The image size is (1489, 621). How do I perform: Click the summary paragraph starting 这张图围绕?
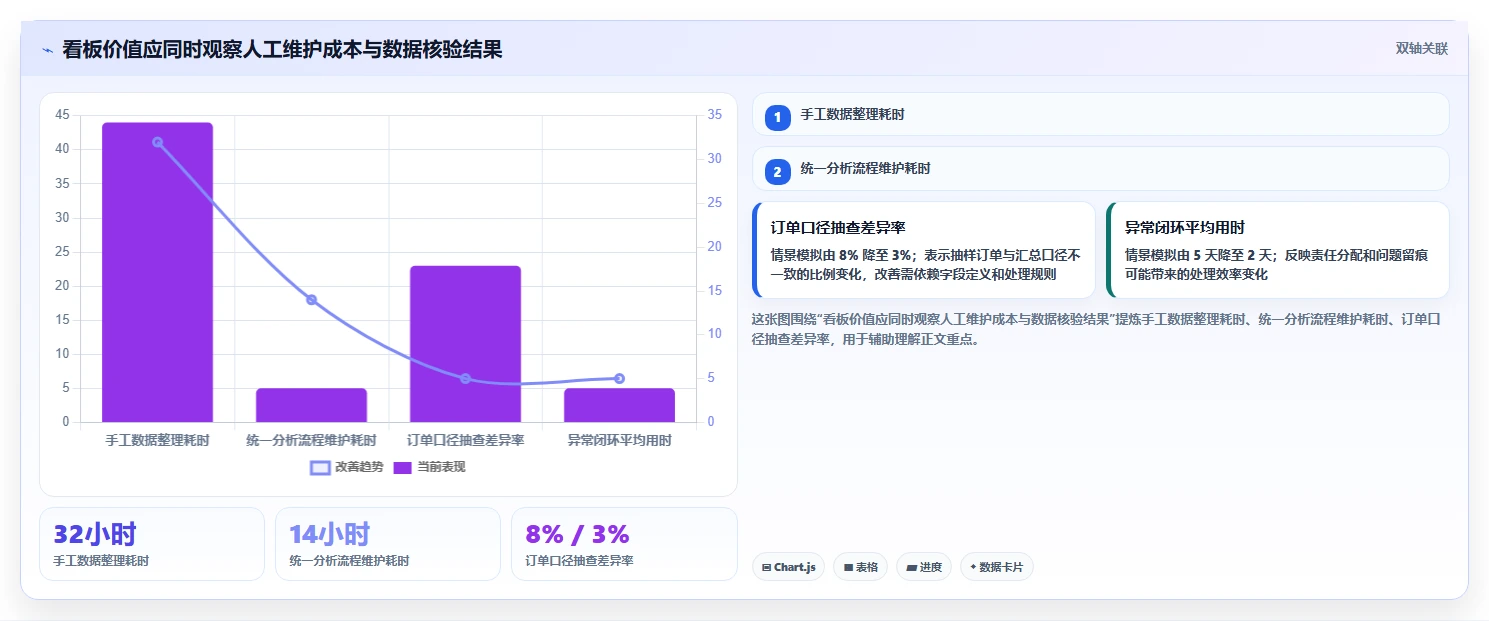pos(1098,328)
